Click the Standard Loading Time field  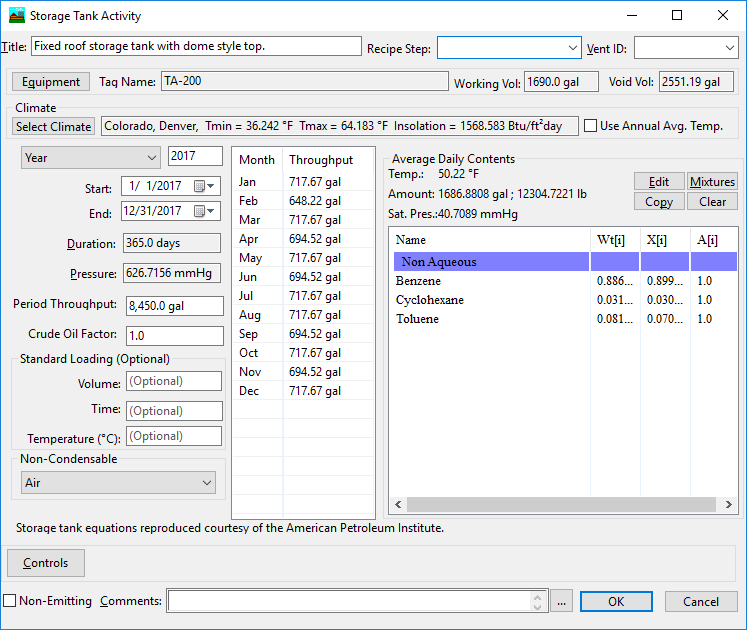point(174,411)
